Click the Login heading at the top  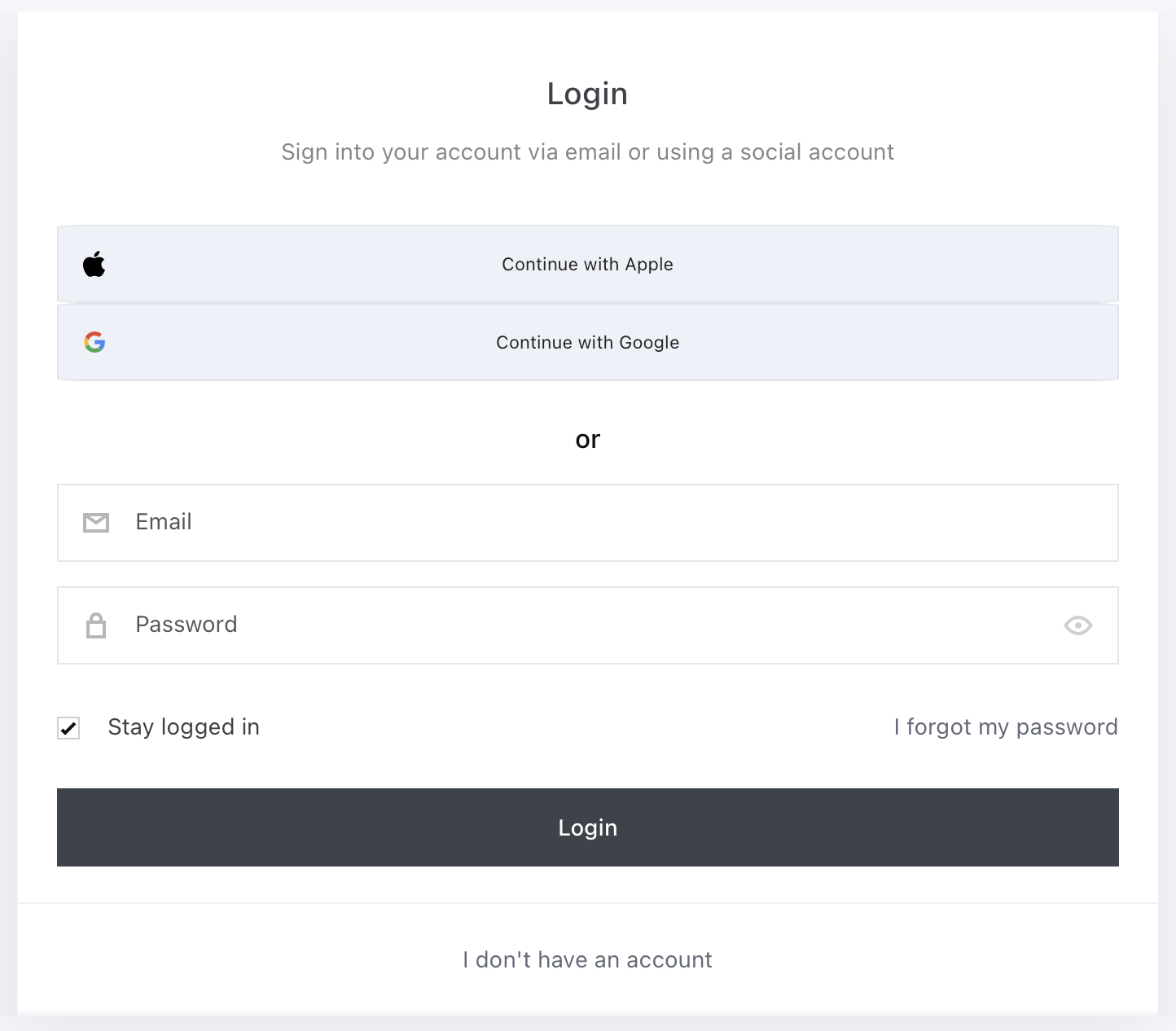pyautogui.click(x=587, y=94)
